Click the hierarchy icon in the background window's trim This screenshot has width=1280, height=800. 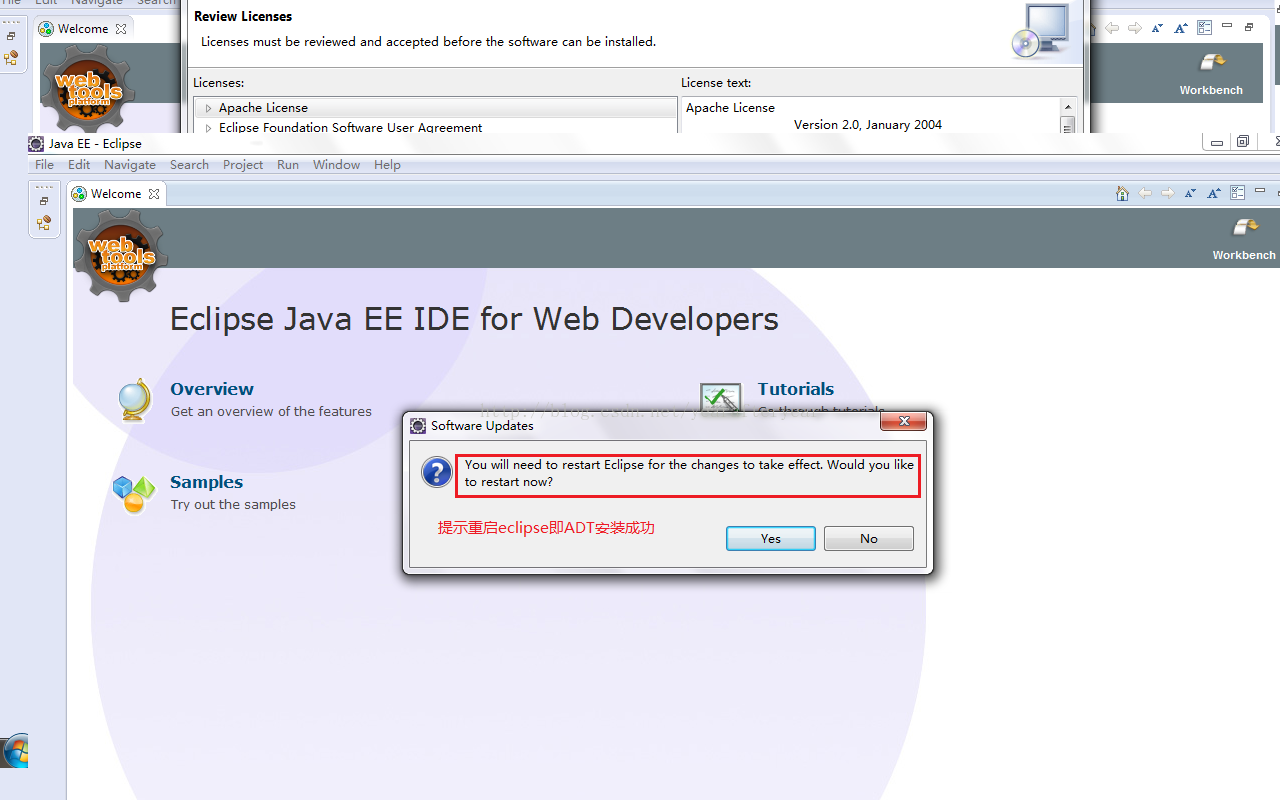11,58
